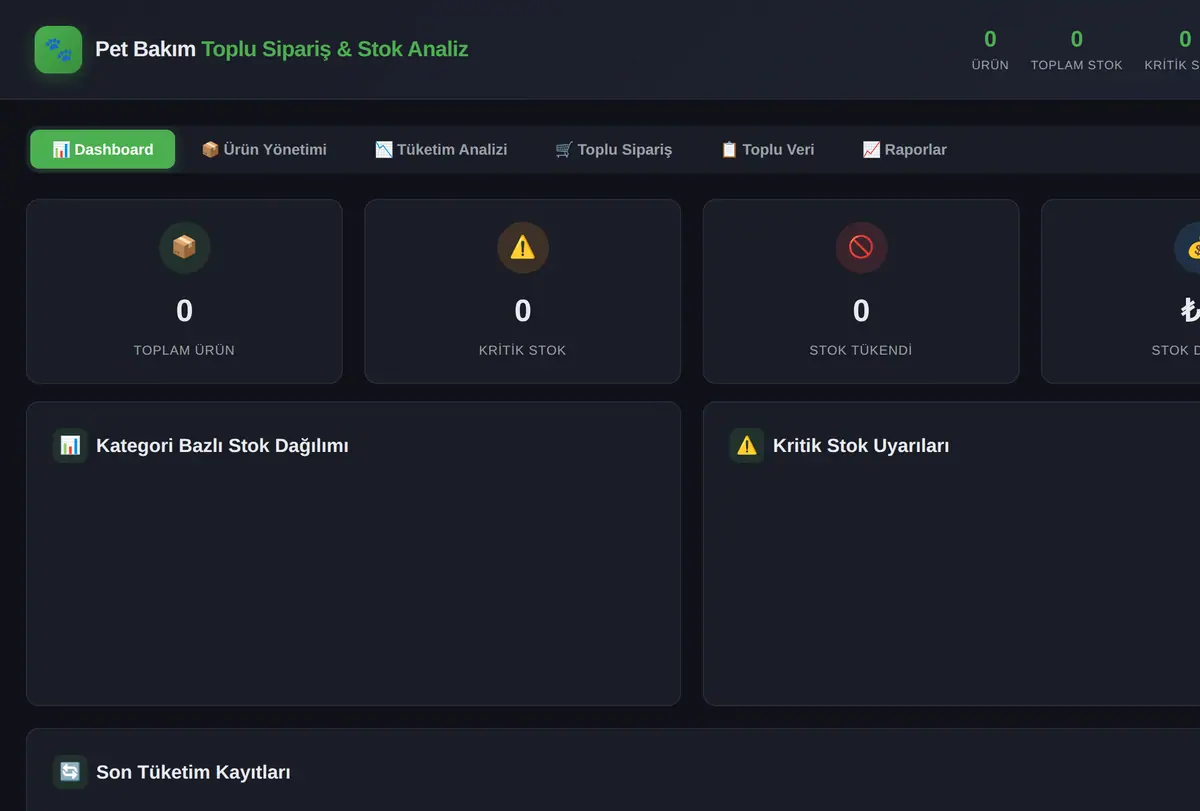Click the warning icon above Kritik Stok

(x=523, y=247)
